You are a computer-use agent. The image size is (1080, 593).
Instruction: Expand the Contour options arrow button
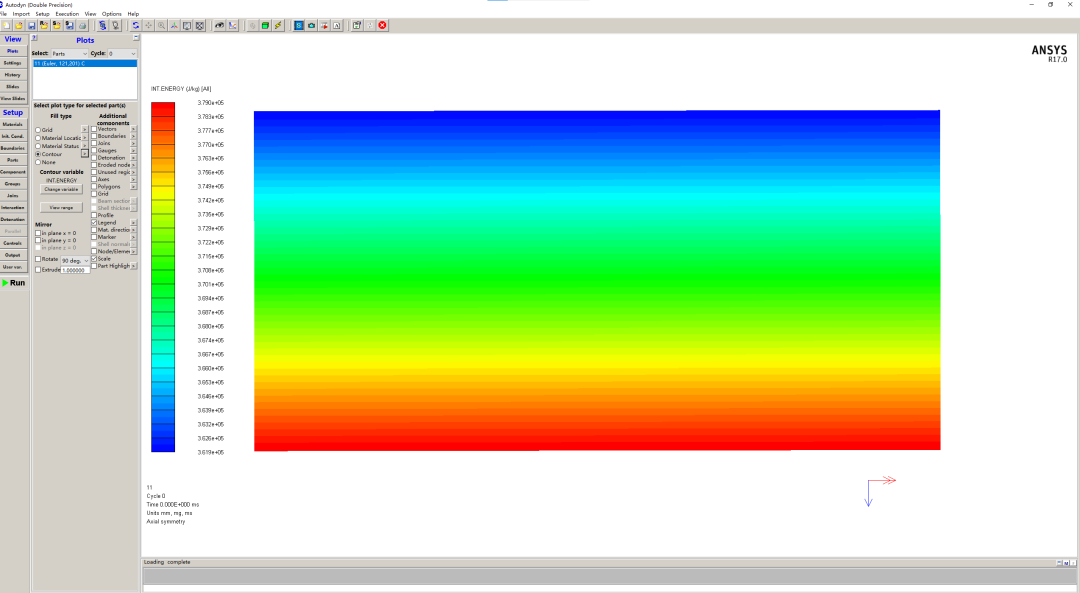85,154
